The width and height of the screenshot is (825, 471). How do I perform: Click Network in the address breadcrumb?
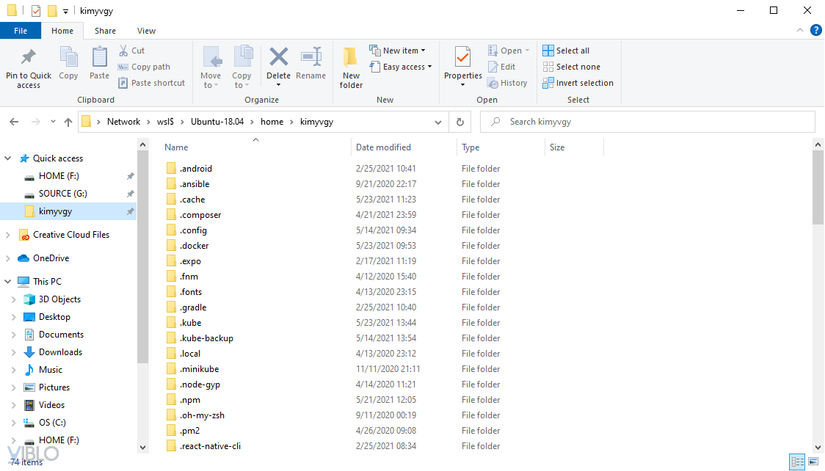(124, 122)
